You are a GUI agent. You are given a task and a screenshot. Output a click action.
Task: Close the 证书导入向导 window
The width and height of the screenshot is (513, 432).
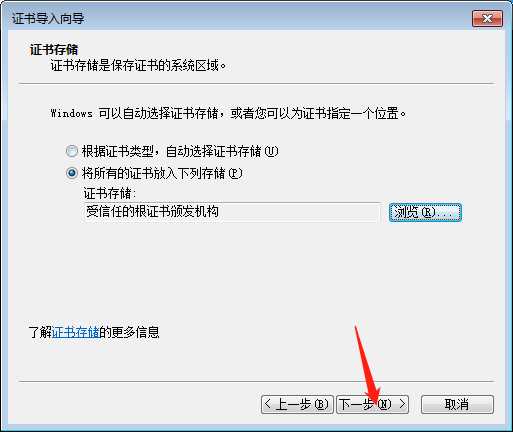487,18
